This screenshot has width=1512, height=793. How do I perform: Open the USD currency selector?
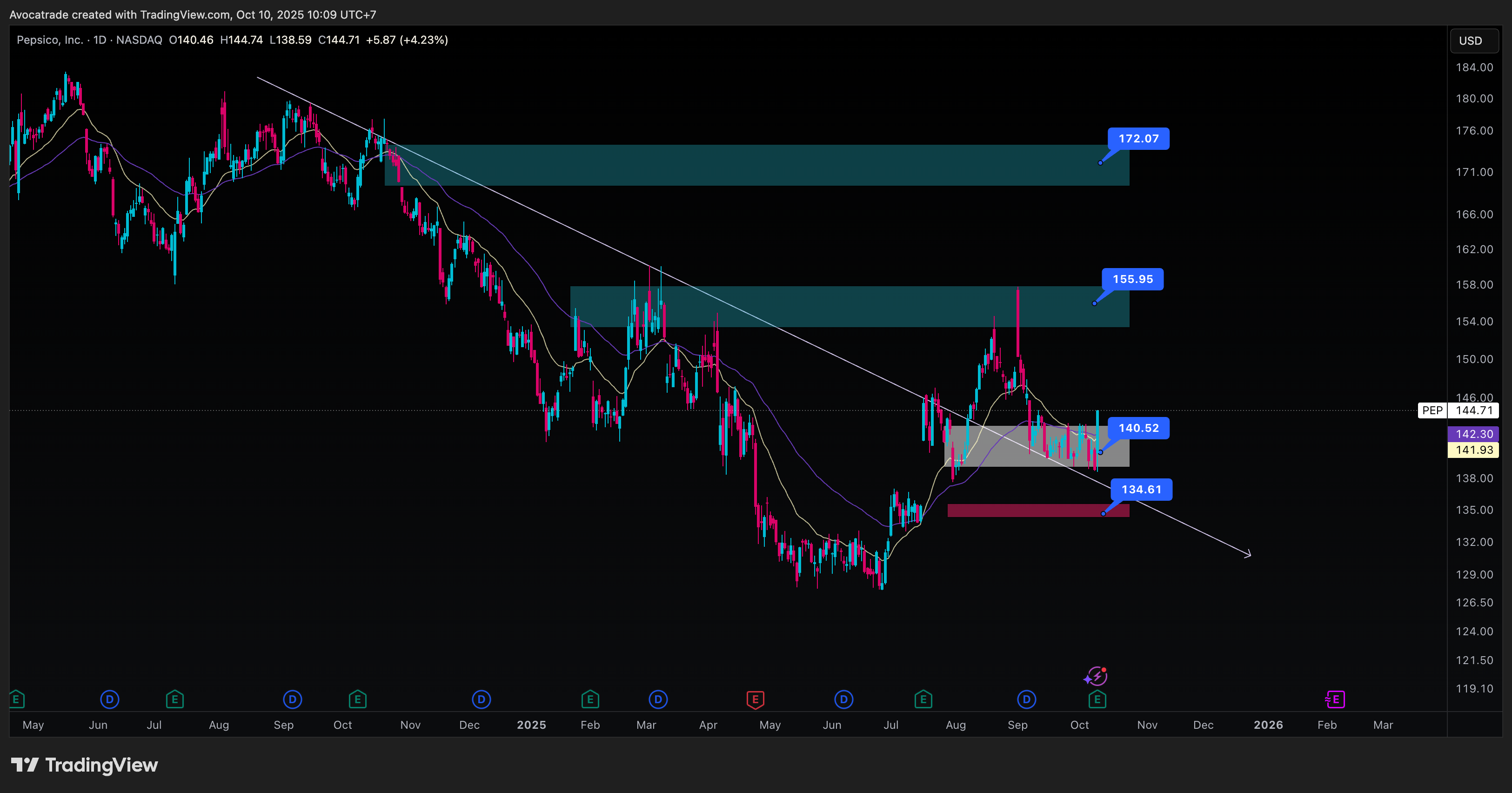[1473, 40]
